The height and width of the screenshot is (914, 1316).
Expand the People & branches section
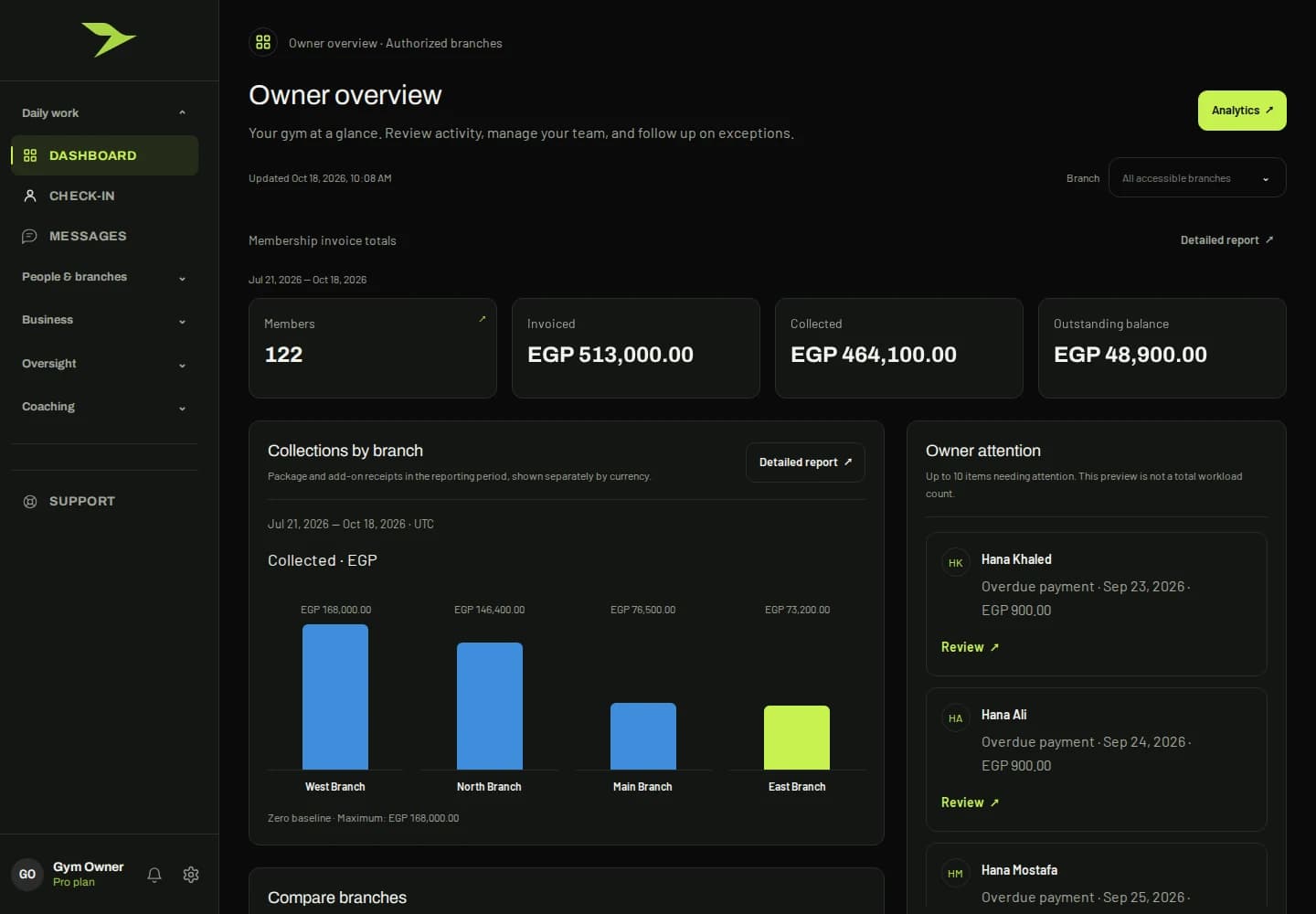coord(104,277)
